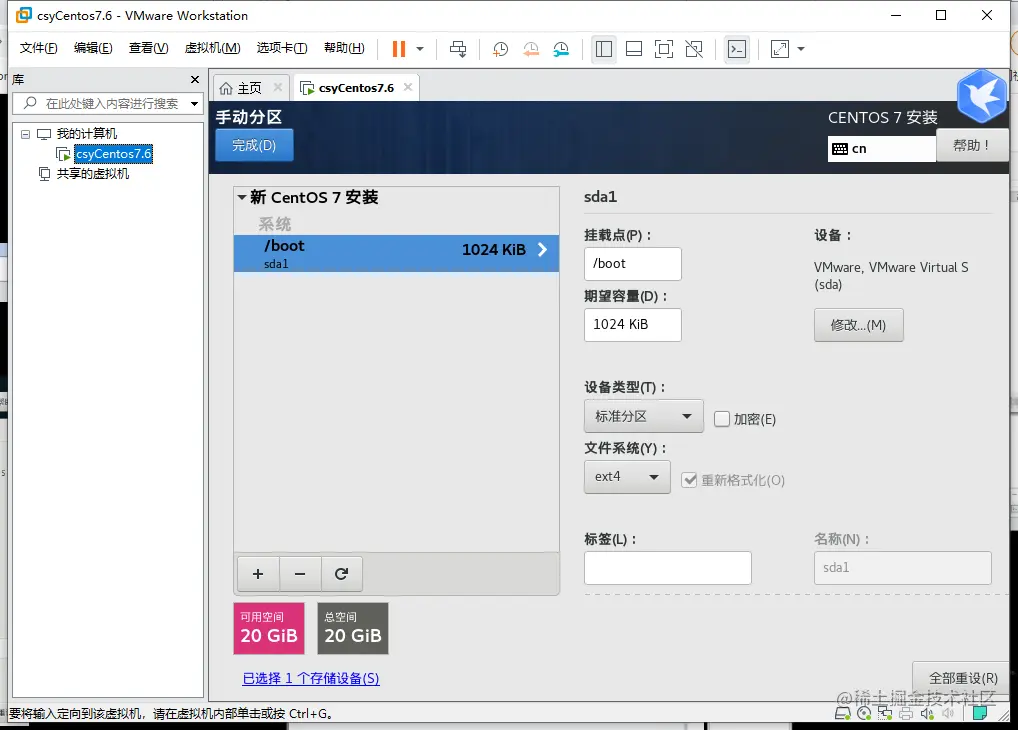Open the 选项卡(T) menu
Screen dimensions: 1018x730
[x=282, y=48]
